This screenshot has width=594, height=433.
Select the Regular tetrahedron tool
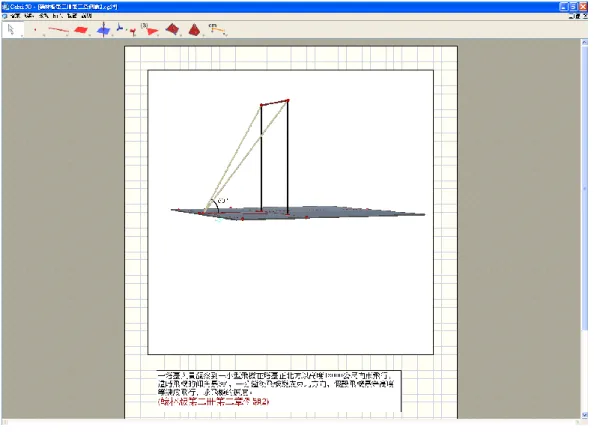tap(195, 30)
